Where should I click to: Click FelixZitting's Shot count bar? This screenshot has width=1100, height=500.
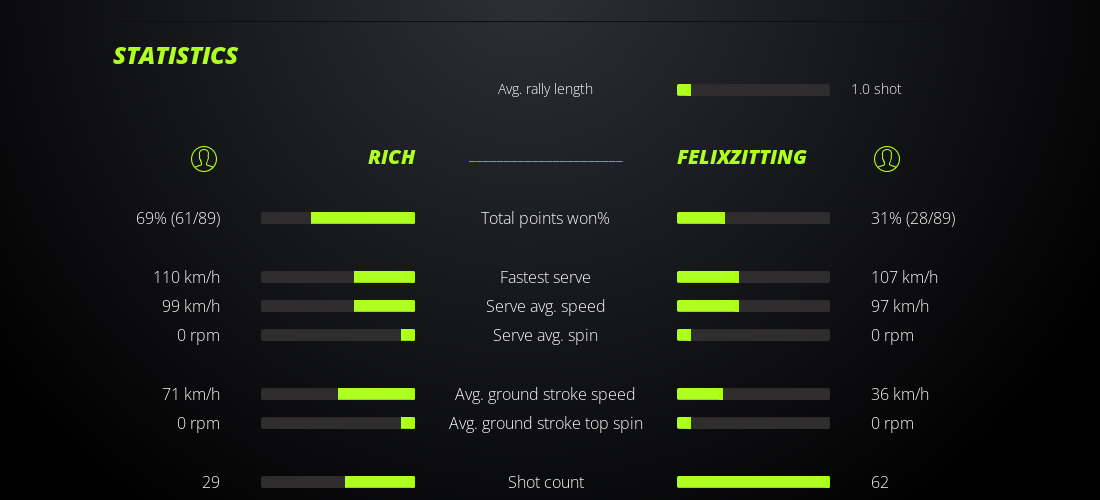(753, 482)
